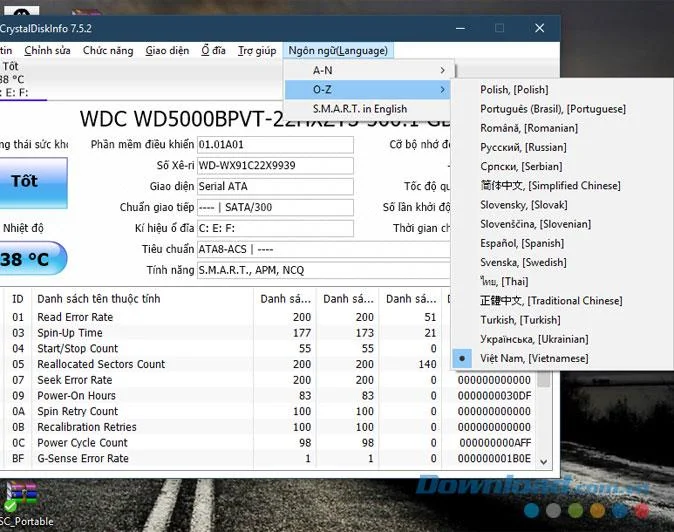Screen dimensions: 674x532
Task: Open the Chức năng menu
Action: tap(108, 51)
